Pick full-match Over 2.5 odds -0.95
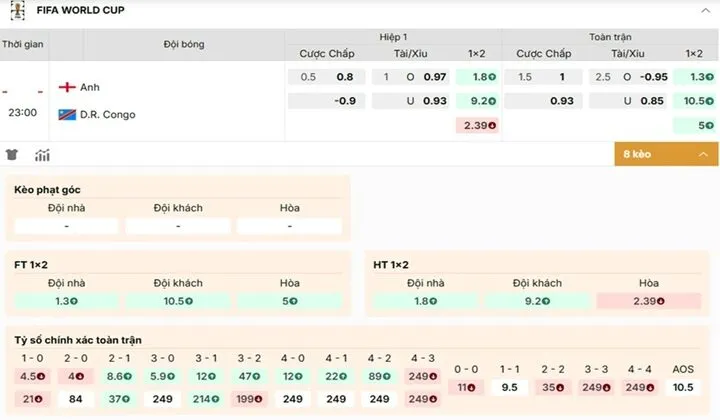Viewport: 720px width, 420px height. (630, 77)
